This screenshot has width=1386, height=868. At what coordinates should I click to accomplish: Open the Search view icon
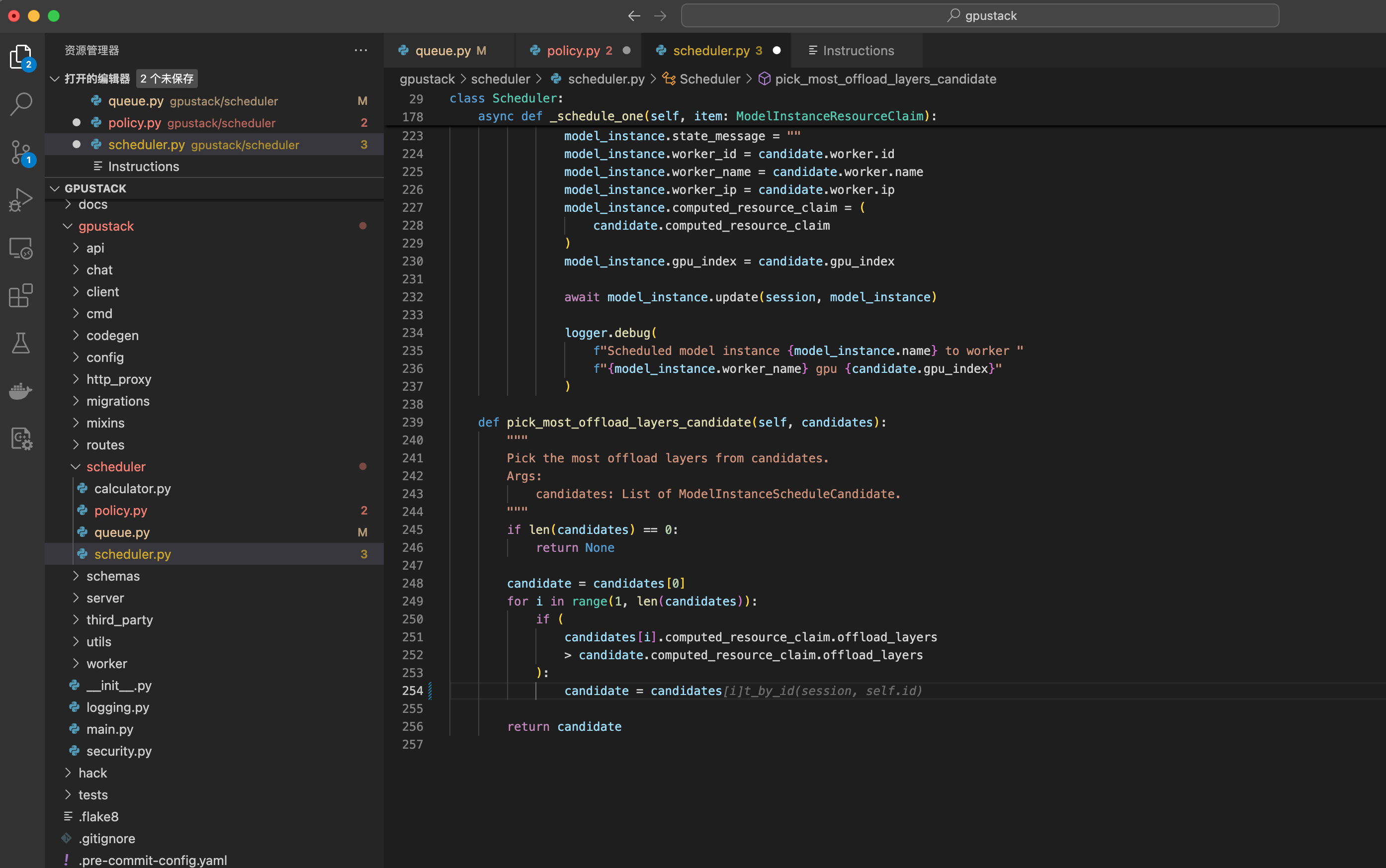21,104
